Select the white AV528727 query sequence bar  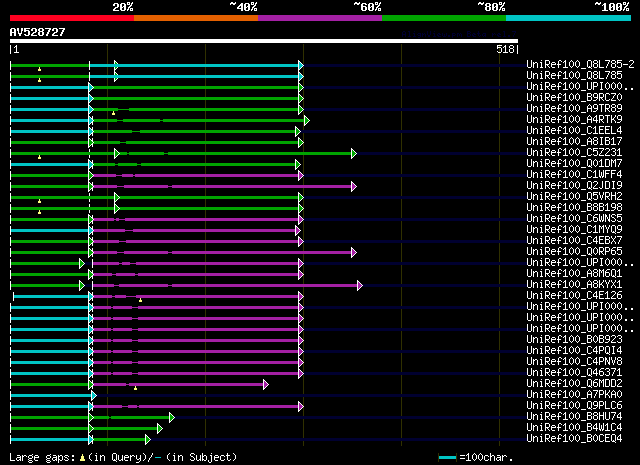tap(264, 41)
